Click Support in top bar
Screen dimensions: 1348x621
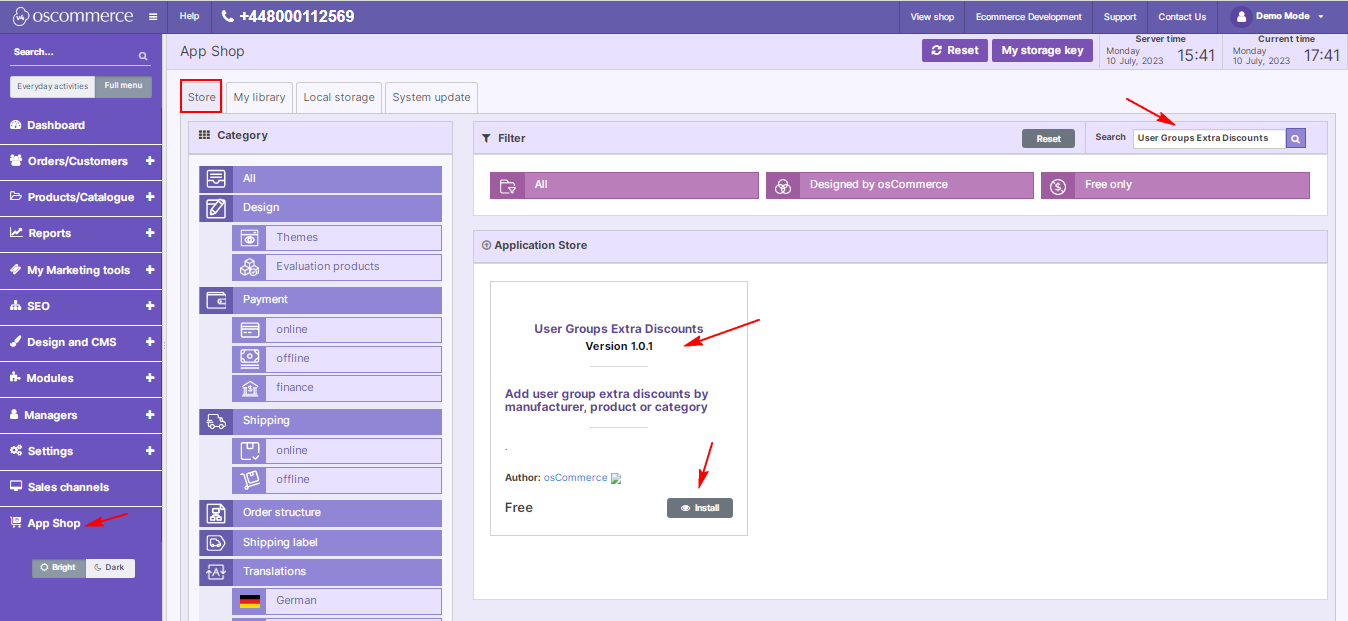pos(1120,17)
